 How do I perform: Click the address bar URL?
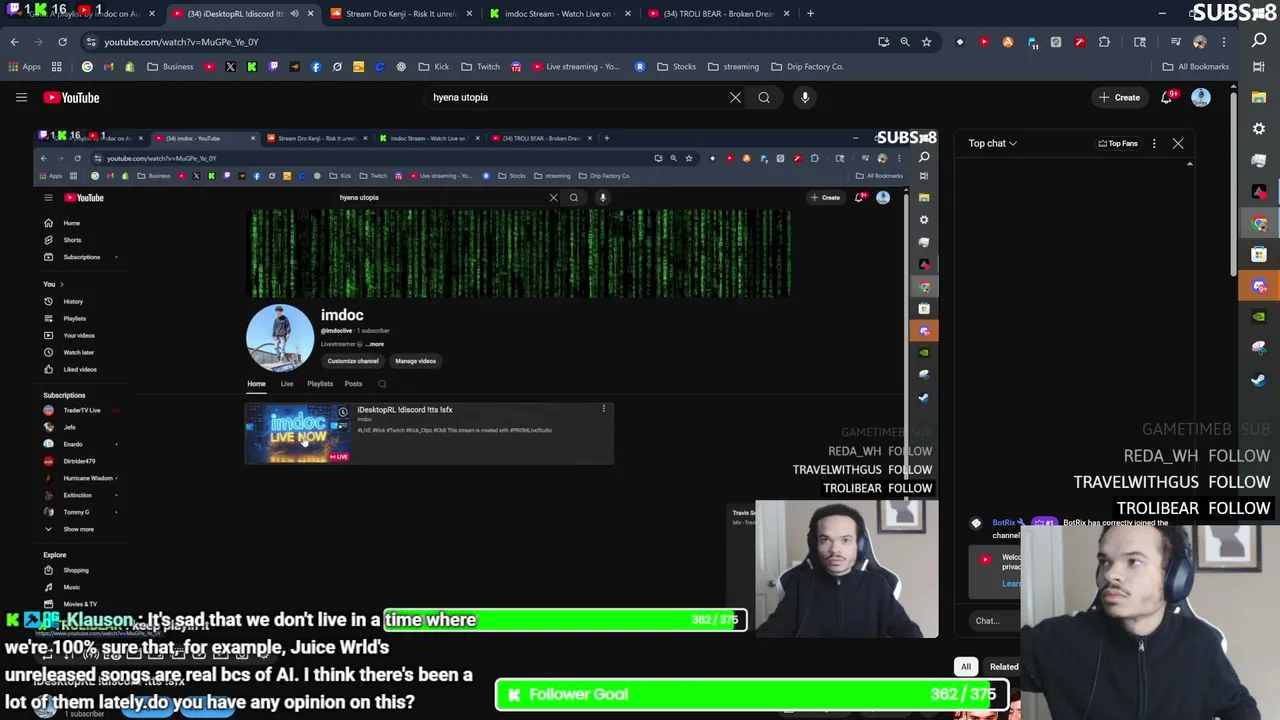(181, 42)
